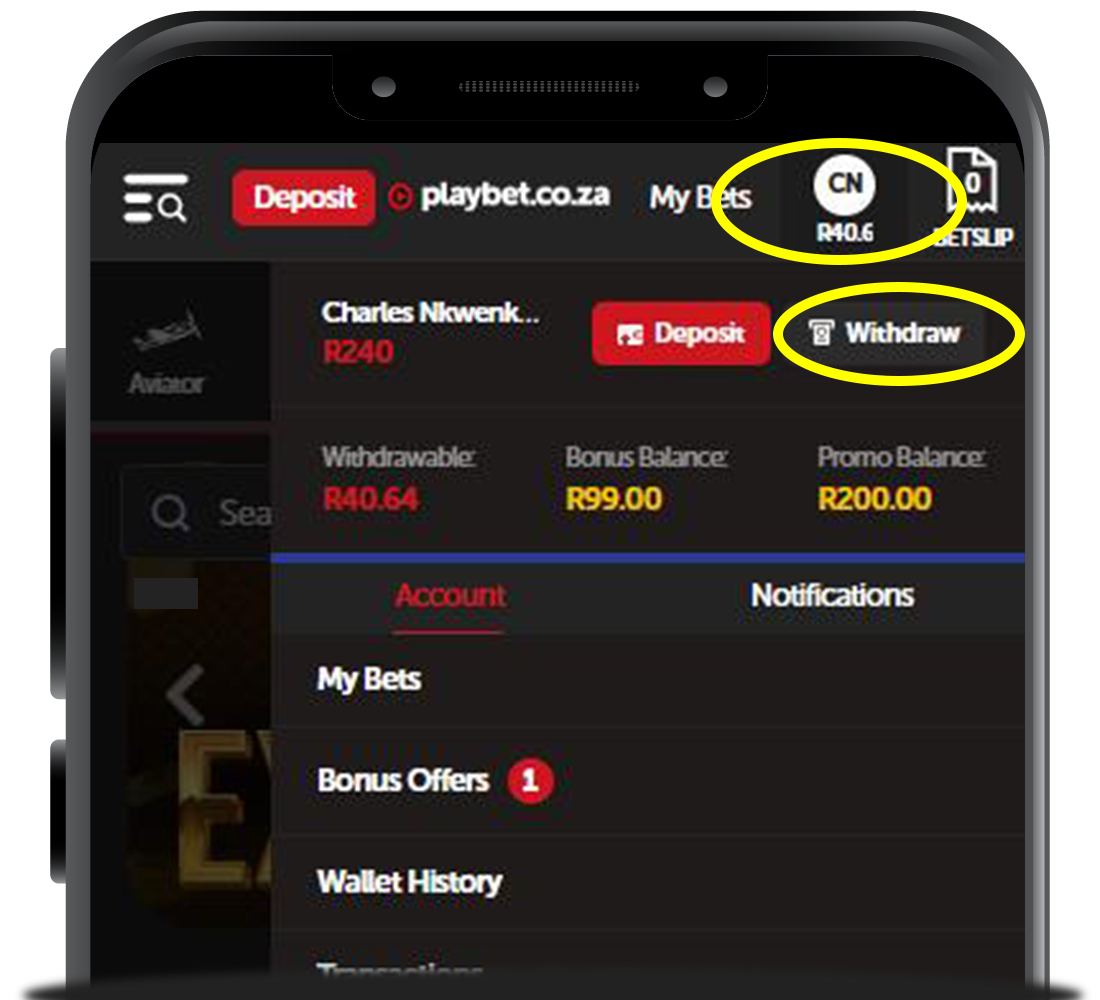The width and height of the screenshot is (1100, 1000).
Task: Tap Deposit button next to account name
Action: click(x=681, y=333)
